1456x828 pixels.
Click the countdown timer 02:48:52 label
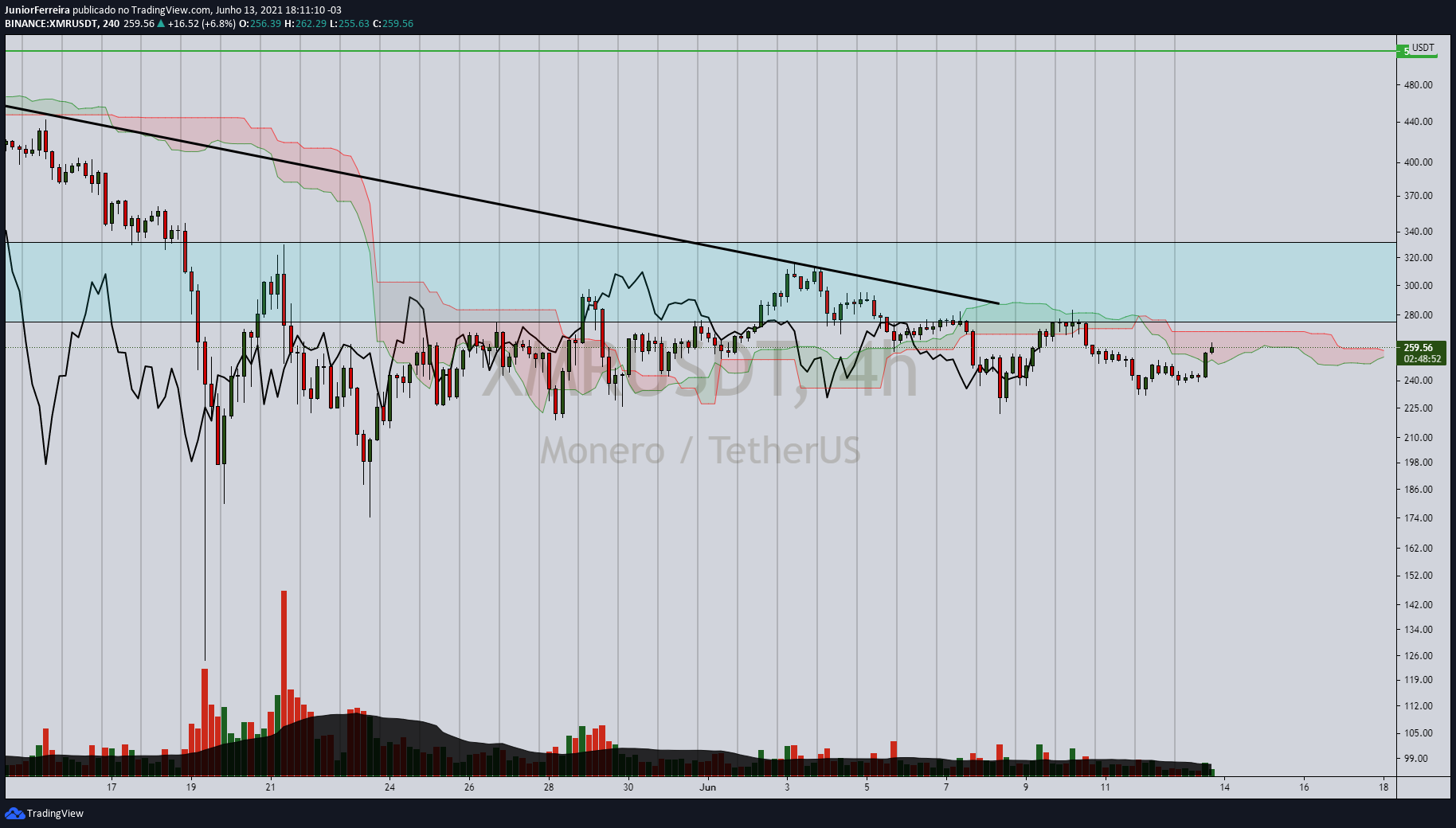point(1422,359)
